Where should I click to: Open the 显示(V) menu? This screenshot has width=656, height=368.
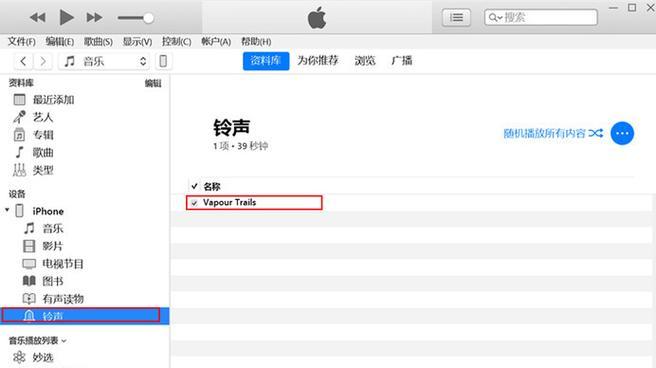click(137, 41)
